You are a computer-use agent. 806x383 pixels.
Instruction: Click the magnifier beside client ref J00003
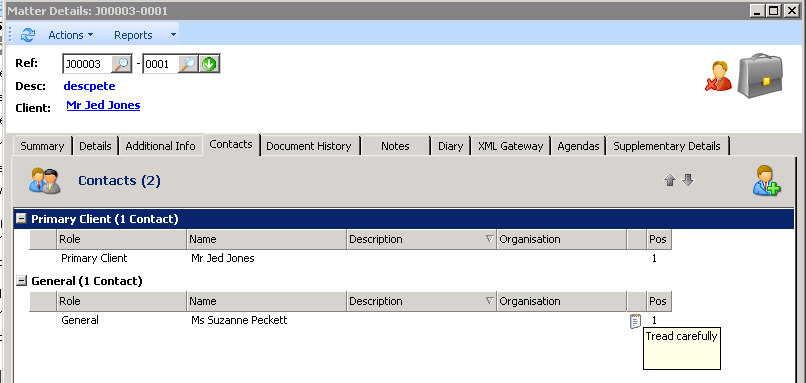pos(122,64)
